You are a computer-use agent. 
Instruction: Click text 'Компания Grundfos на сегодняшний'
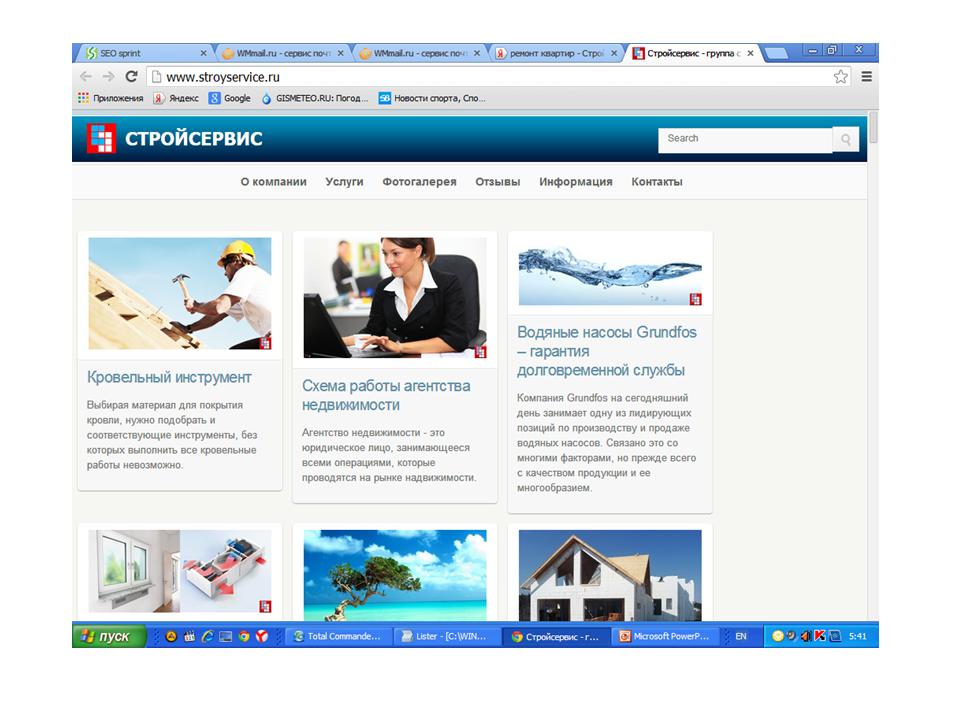(602, 397)
